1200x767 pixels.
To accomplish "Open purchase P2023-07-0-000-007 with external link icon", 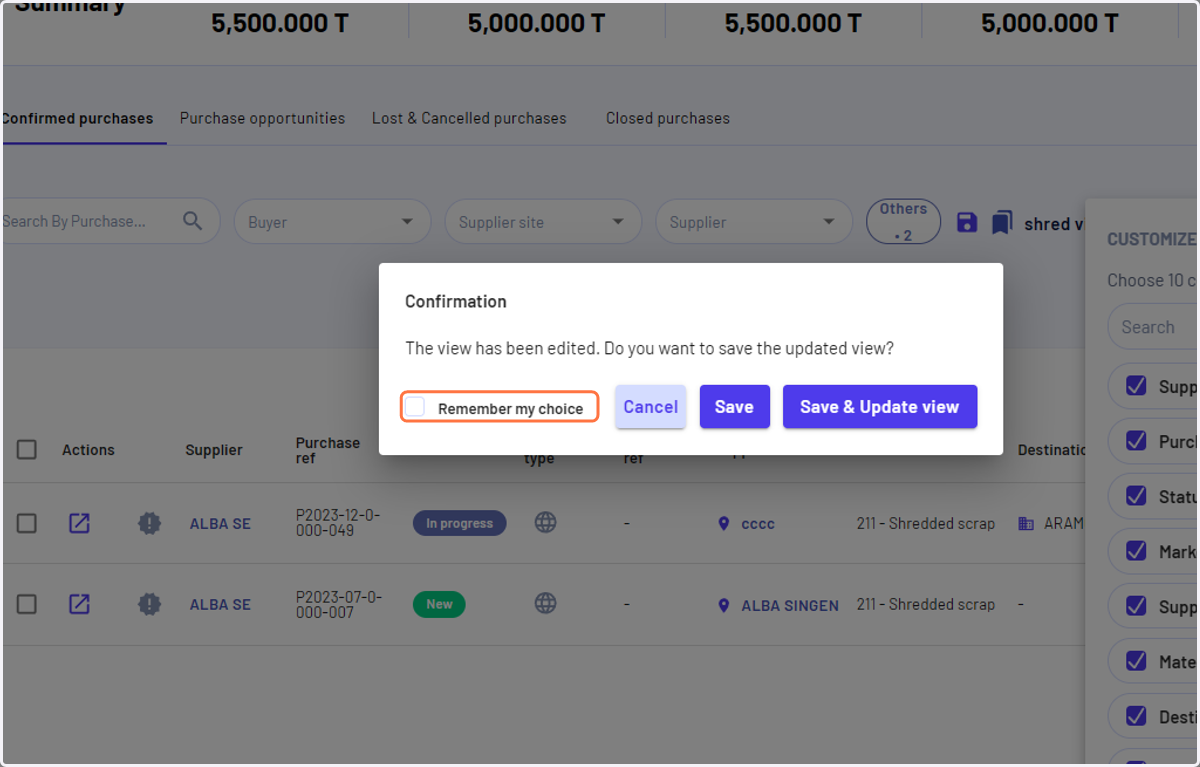I will click(79, 604).
